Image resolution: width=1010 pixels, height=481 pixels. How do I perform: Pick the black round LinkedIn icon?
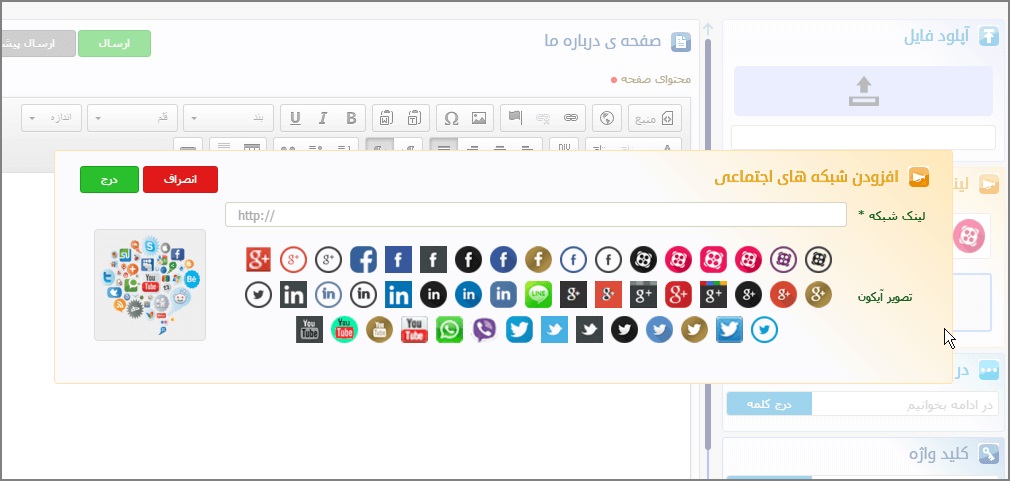433,294
